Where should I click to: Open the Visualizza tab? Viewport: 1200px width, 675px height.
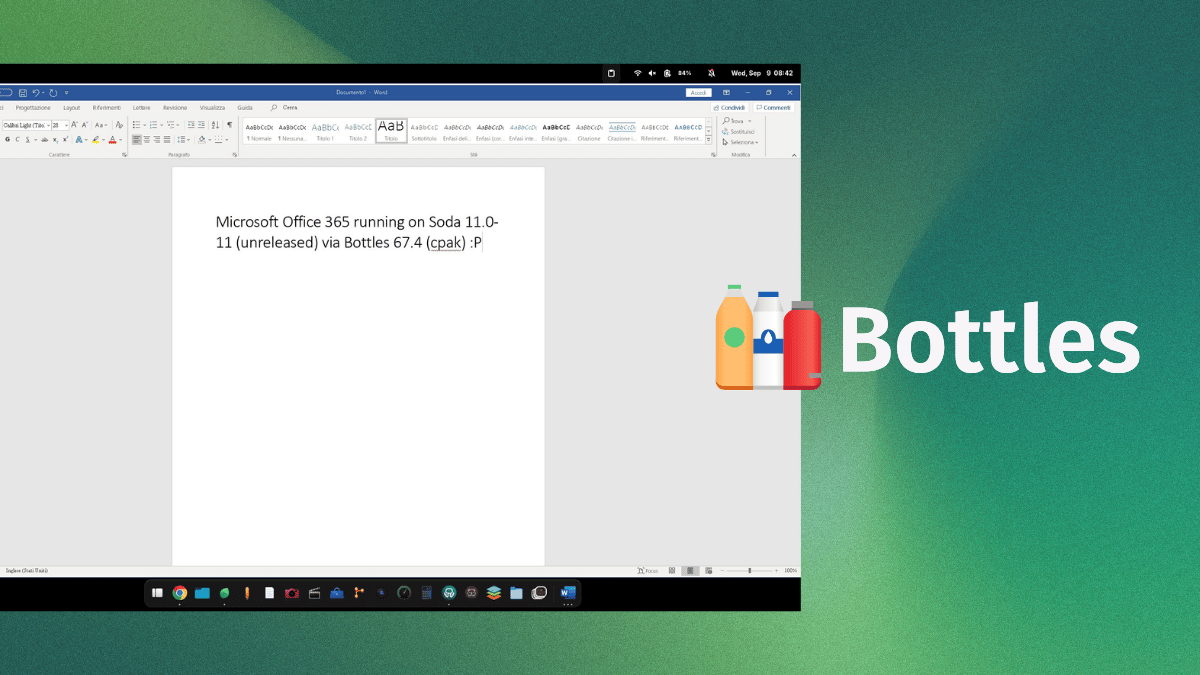pyautogui.click(x=212, y=108)
